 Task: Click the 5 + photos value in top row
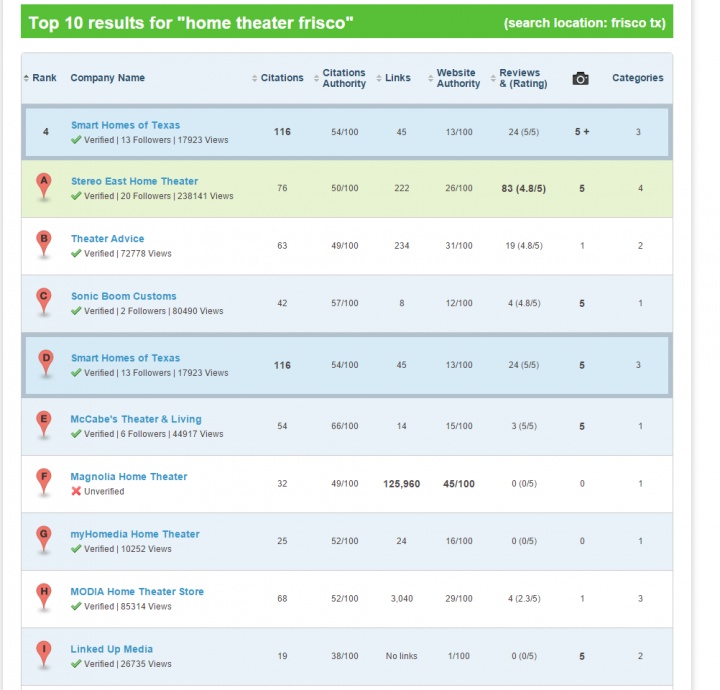point(582,132)
